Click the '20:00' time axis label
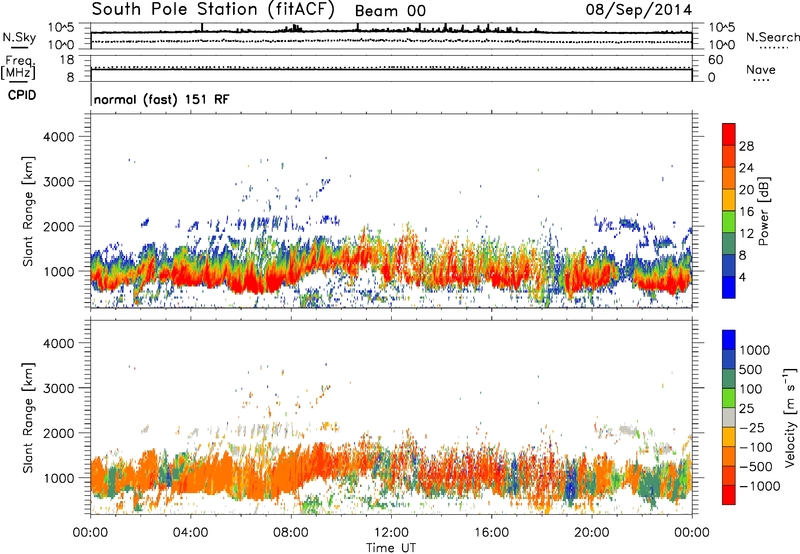 [591, 533]
